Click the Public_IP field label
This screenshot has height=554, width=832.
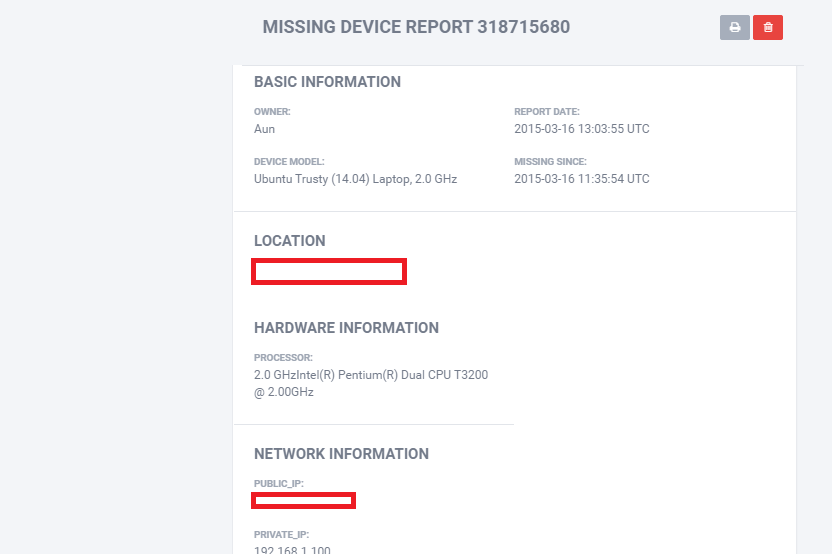278,484
